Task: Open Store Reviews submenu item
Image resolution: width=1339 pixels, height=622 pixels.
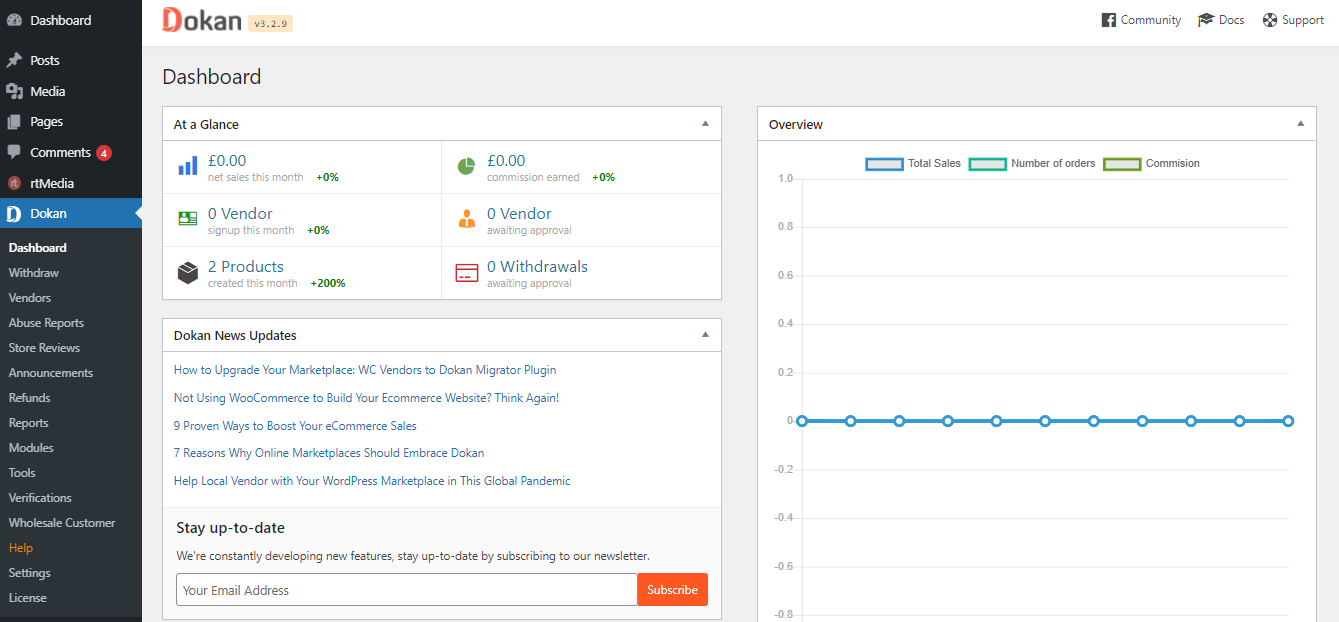Action: tap(44, 348)
